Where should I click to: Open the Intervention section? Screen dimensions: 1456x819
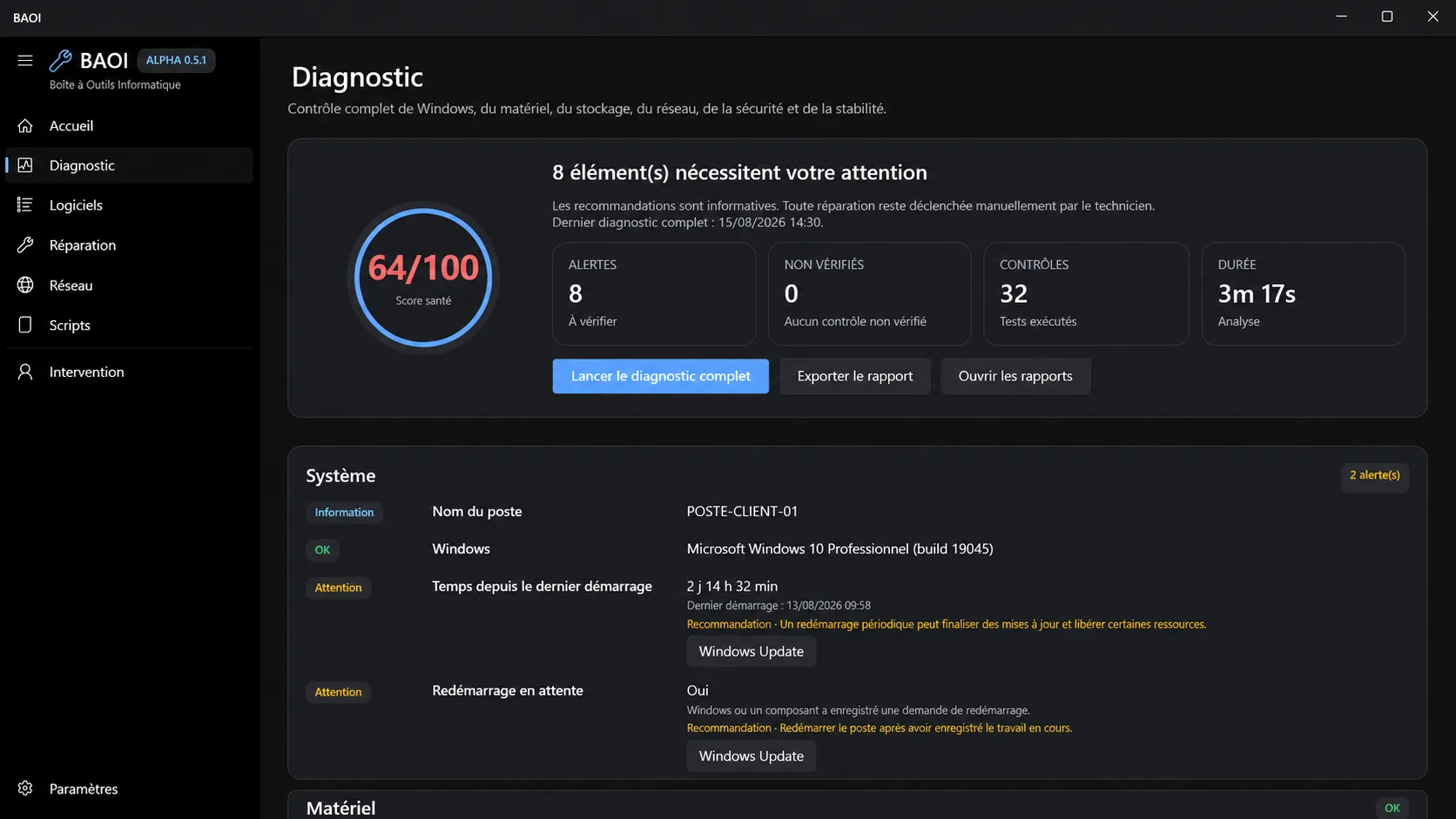click(x=129, y=372)
